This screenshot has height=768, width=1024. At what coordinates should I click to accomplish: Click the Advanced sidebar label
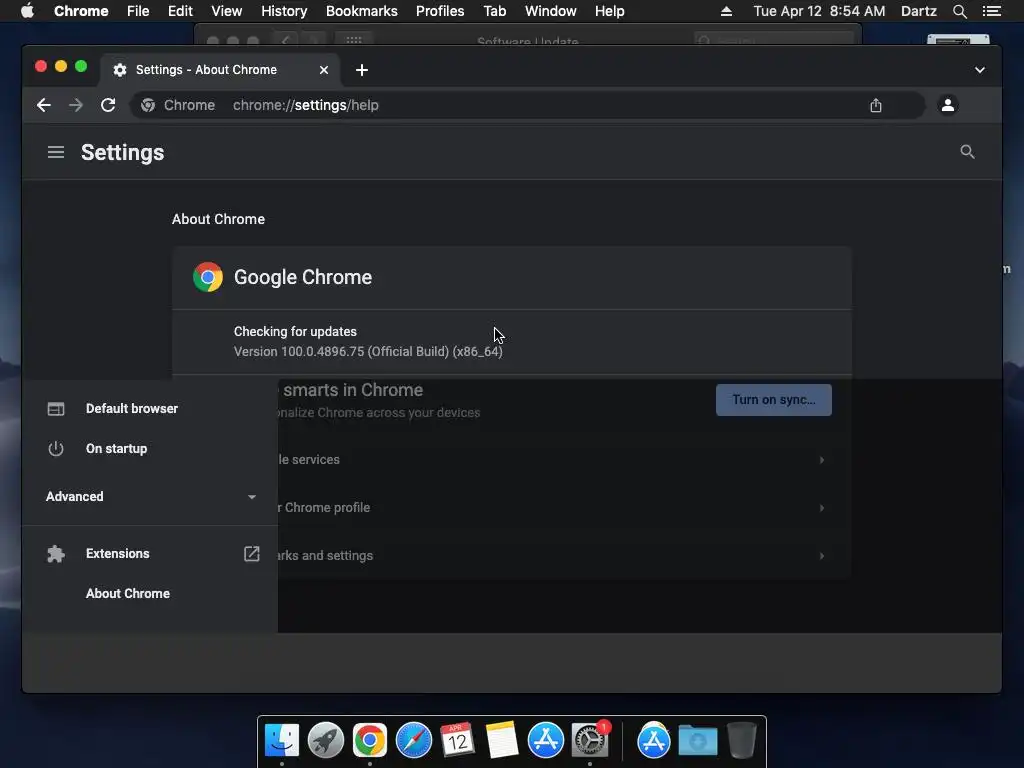coord(74,496)
